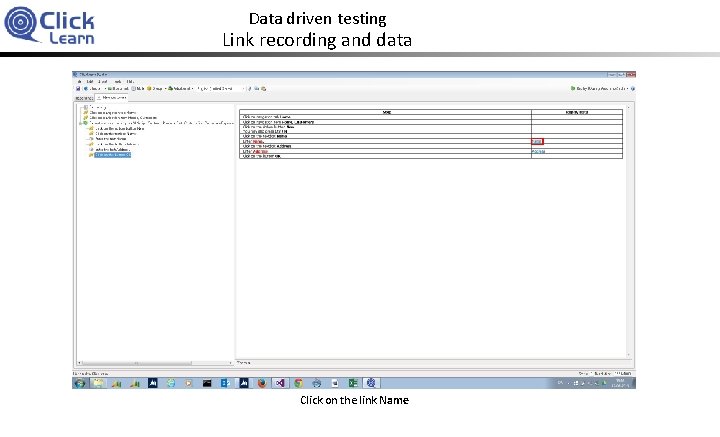Image resolution: width=720 pixels, height=437 pixels.
Task: Collapse the expanded node in the recording tree
Action: (81, 123)
